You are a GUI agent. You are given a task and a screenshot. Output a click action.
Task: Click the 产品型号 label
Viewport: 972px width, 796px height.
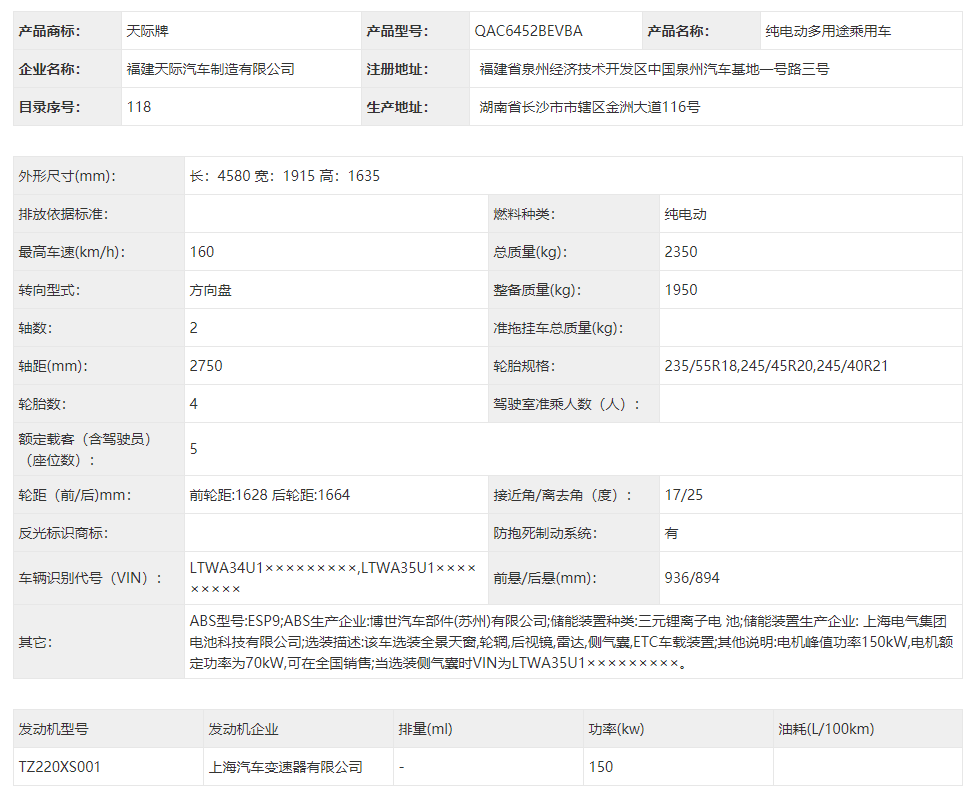tap(397, 31)
